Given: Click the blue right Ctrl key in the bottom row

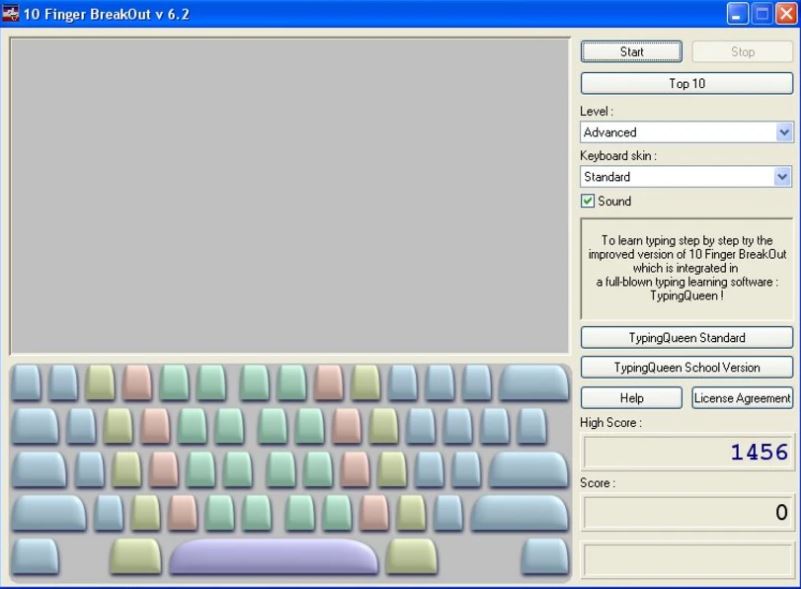Looking at the screenshot, I should (545, 556).
